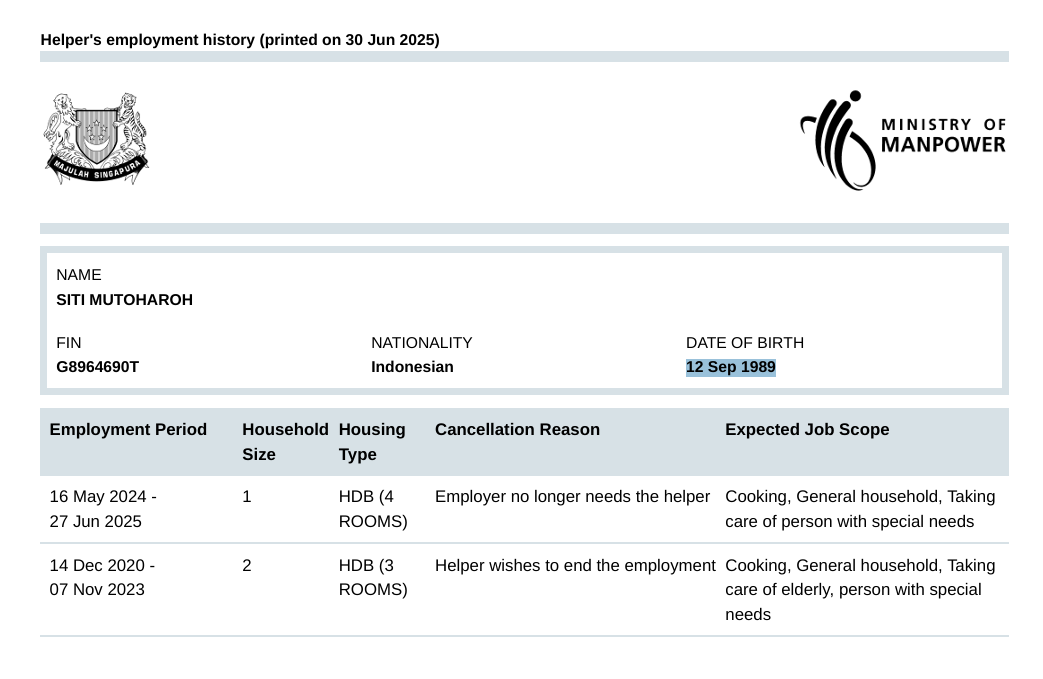Click the HDB (4 ROOMS) housing type cell
The height and width of the screenshot is (679, 1043).
372,509
